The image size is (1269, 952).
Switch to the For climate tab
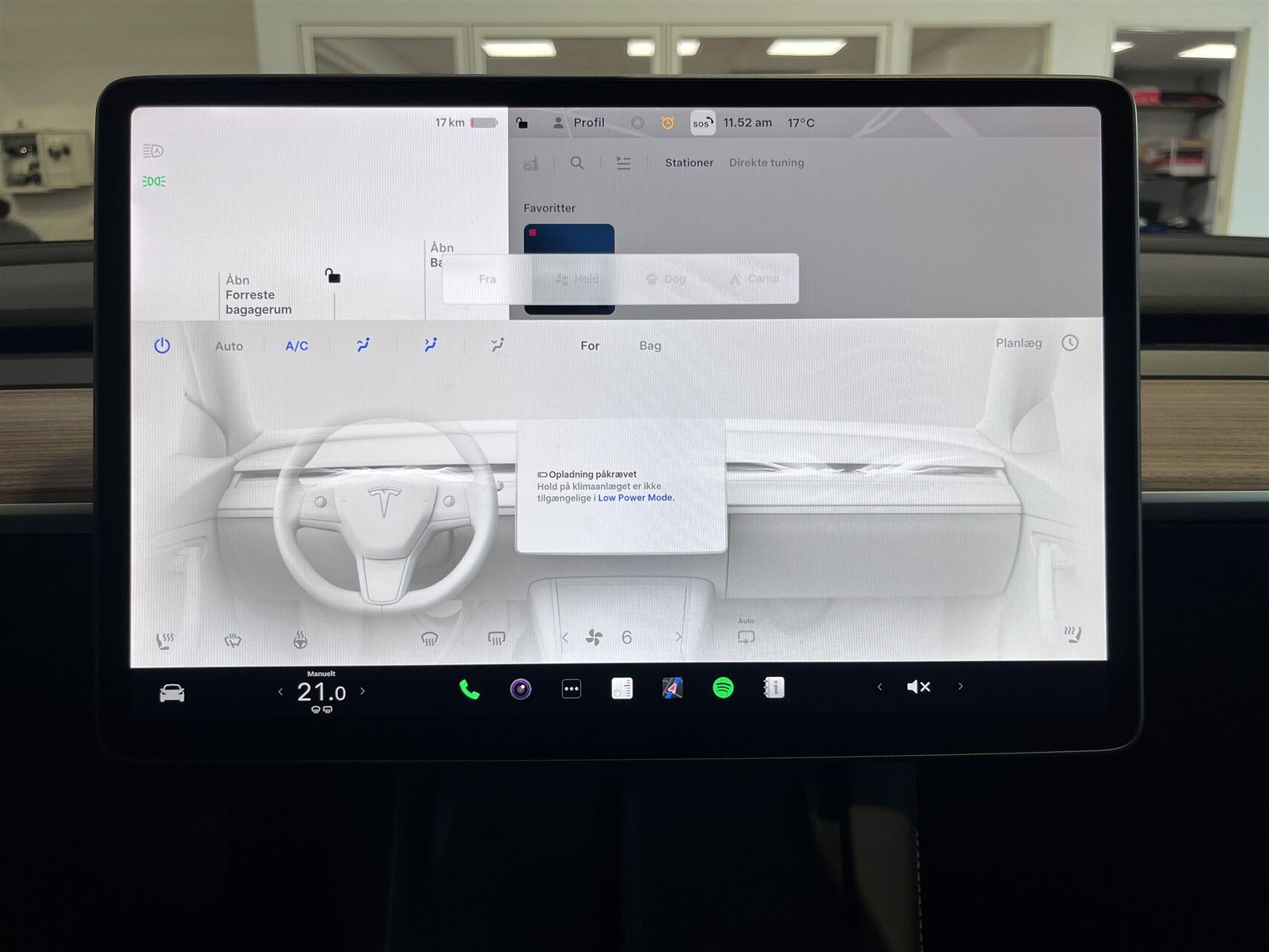[590, 346]
